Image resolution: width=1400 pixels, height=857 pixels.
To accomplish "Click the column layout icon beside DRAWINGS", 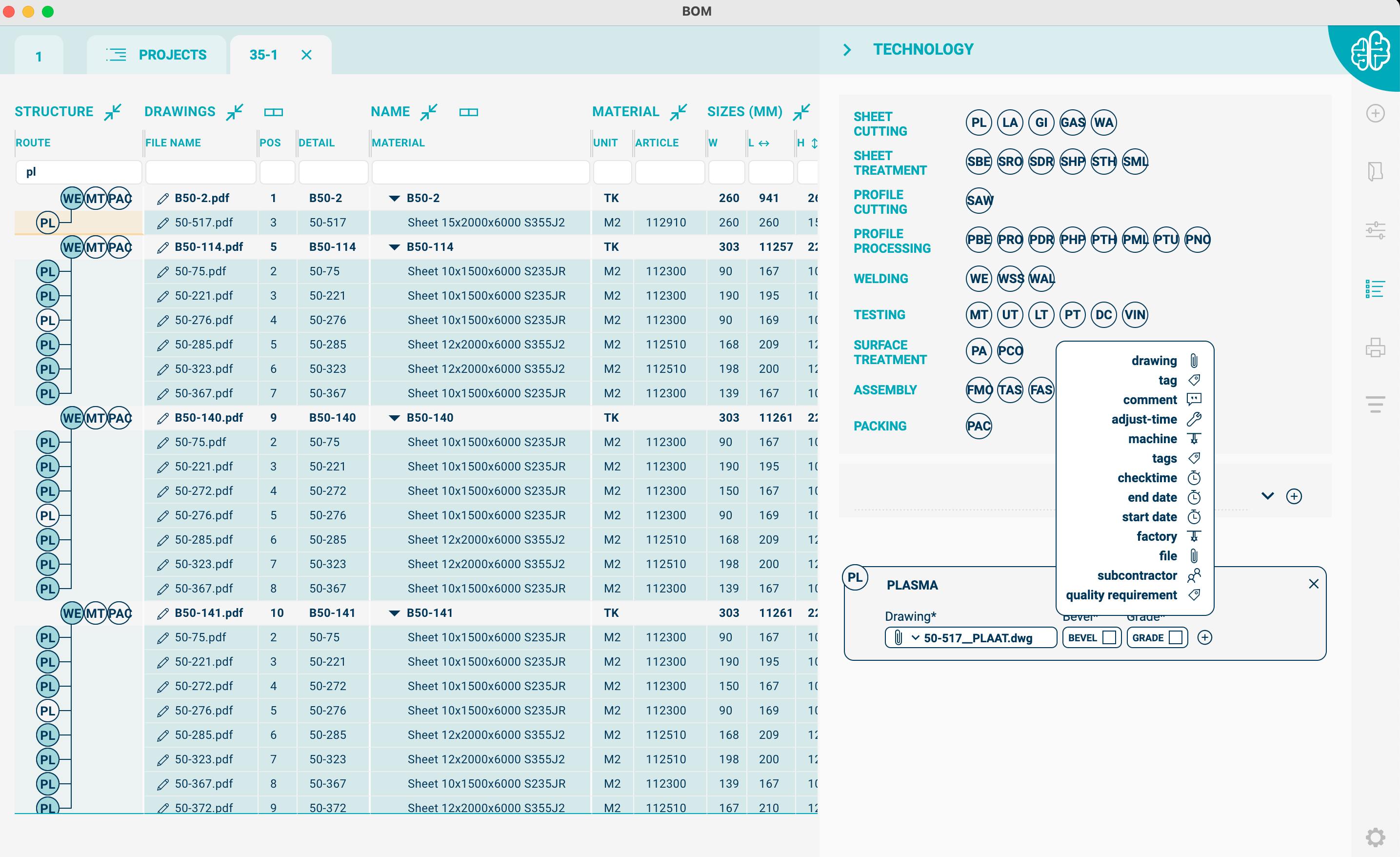I will [x=273, y=113].
